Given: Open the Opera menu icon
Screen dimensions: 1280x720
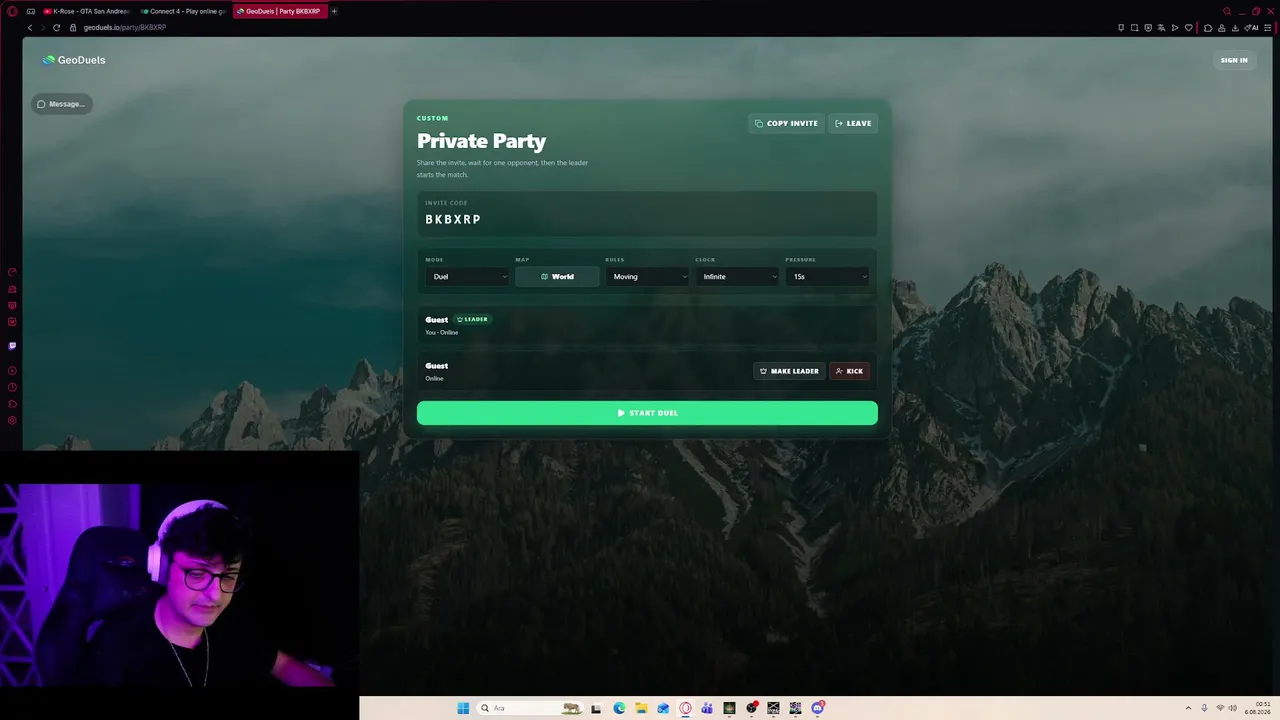Looking at the screenshot, I should click(x=12, y=11).
